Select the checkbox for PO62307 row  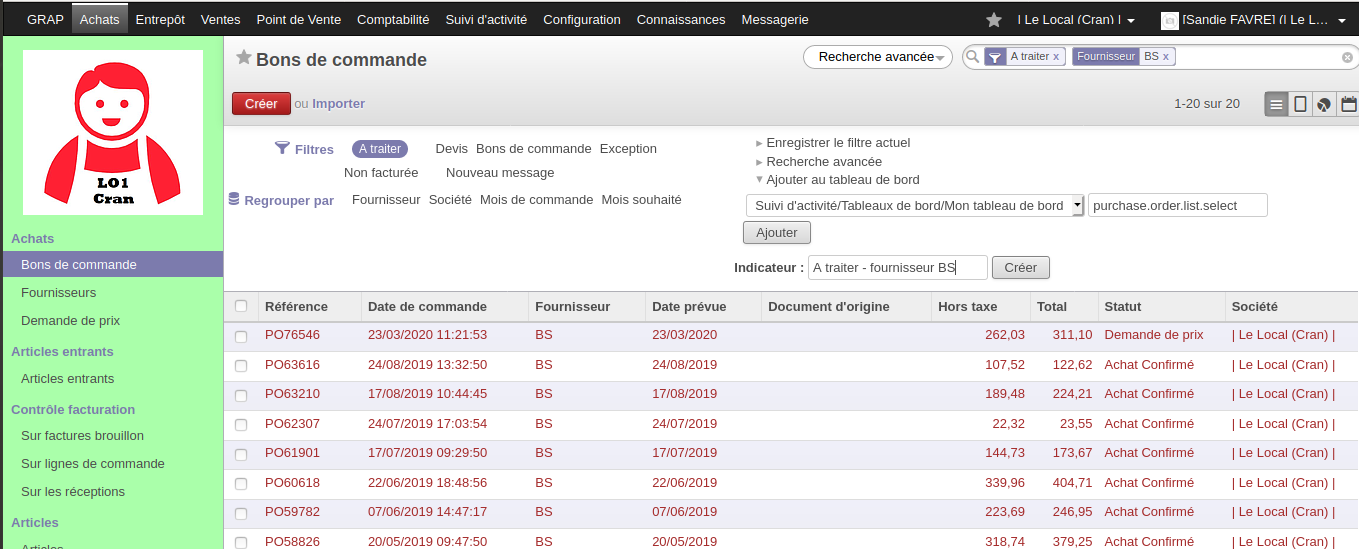click(x=241, y=425)
